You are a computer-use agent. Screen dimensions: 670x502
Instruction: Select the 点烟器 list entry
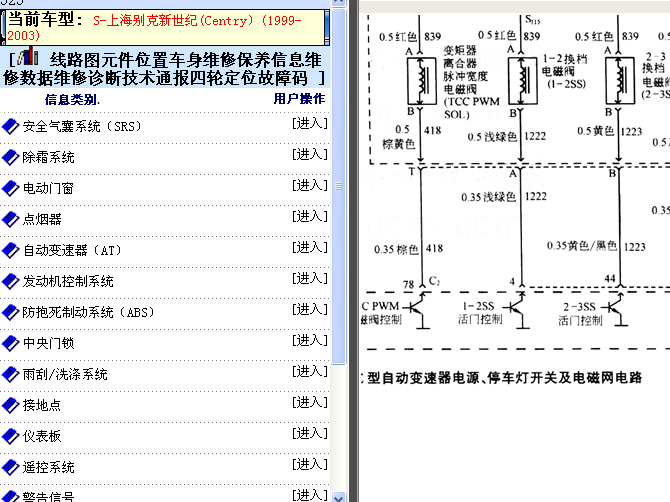[x=42, y=219]
